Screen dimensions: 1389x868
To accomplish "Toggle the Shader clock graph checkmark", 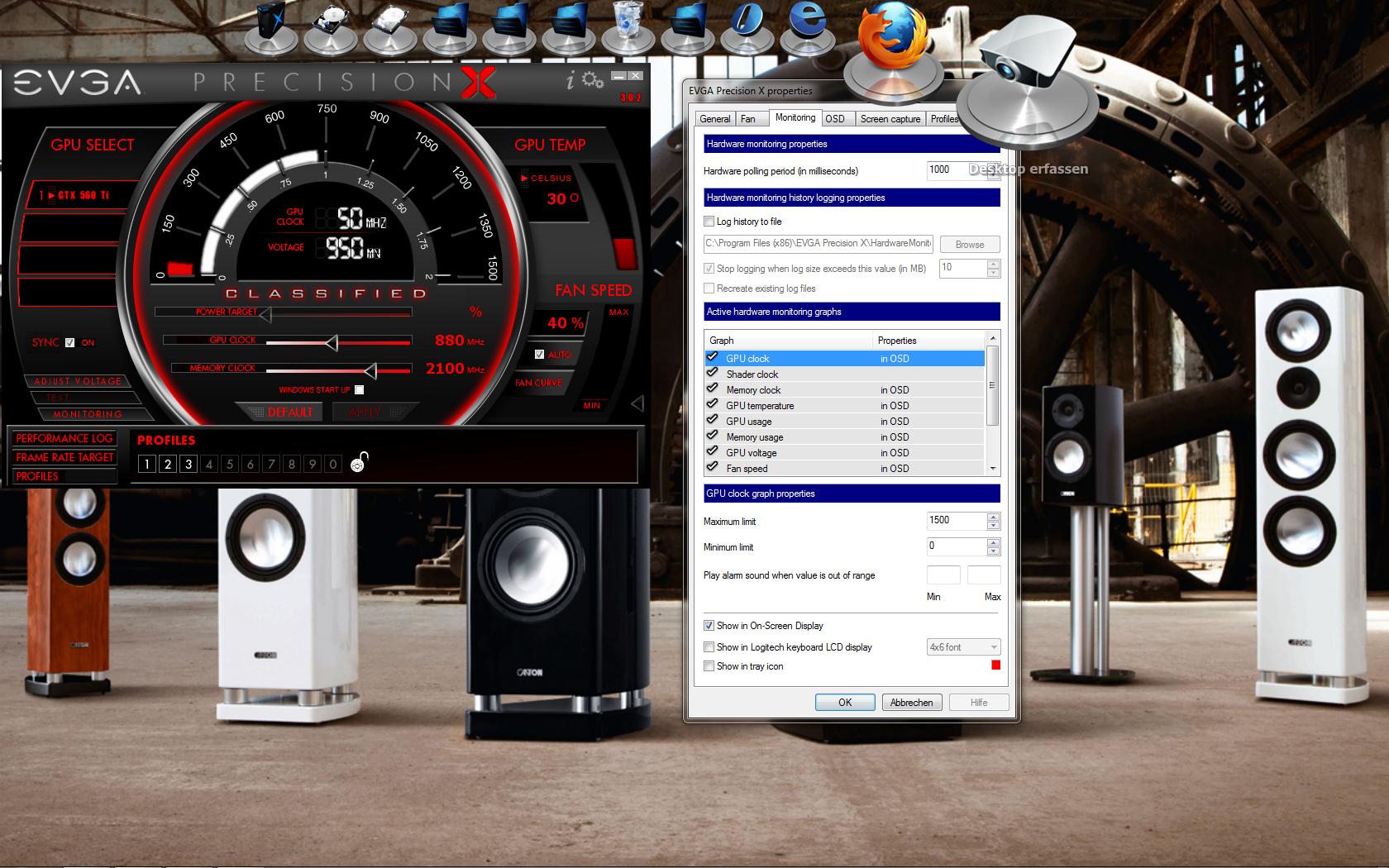I will 712,374.
